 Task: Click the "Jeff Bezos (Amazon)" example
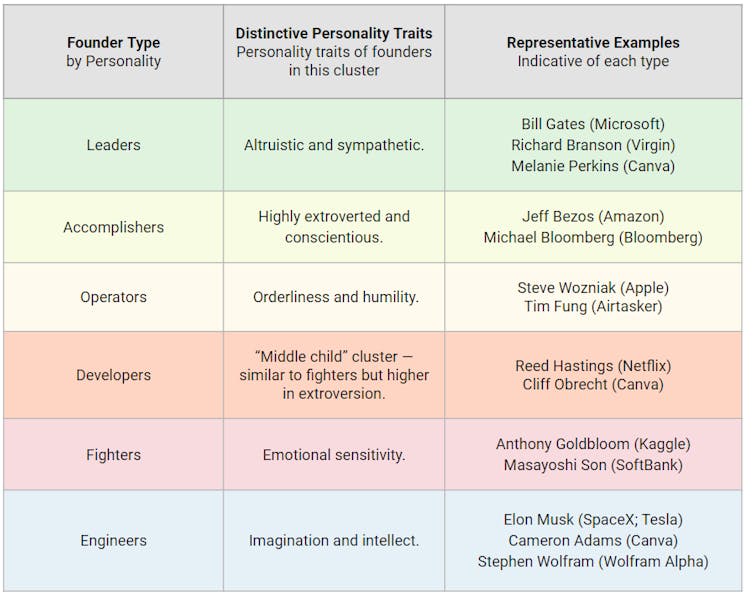click(592, 216)
